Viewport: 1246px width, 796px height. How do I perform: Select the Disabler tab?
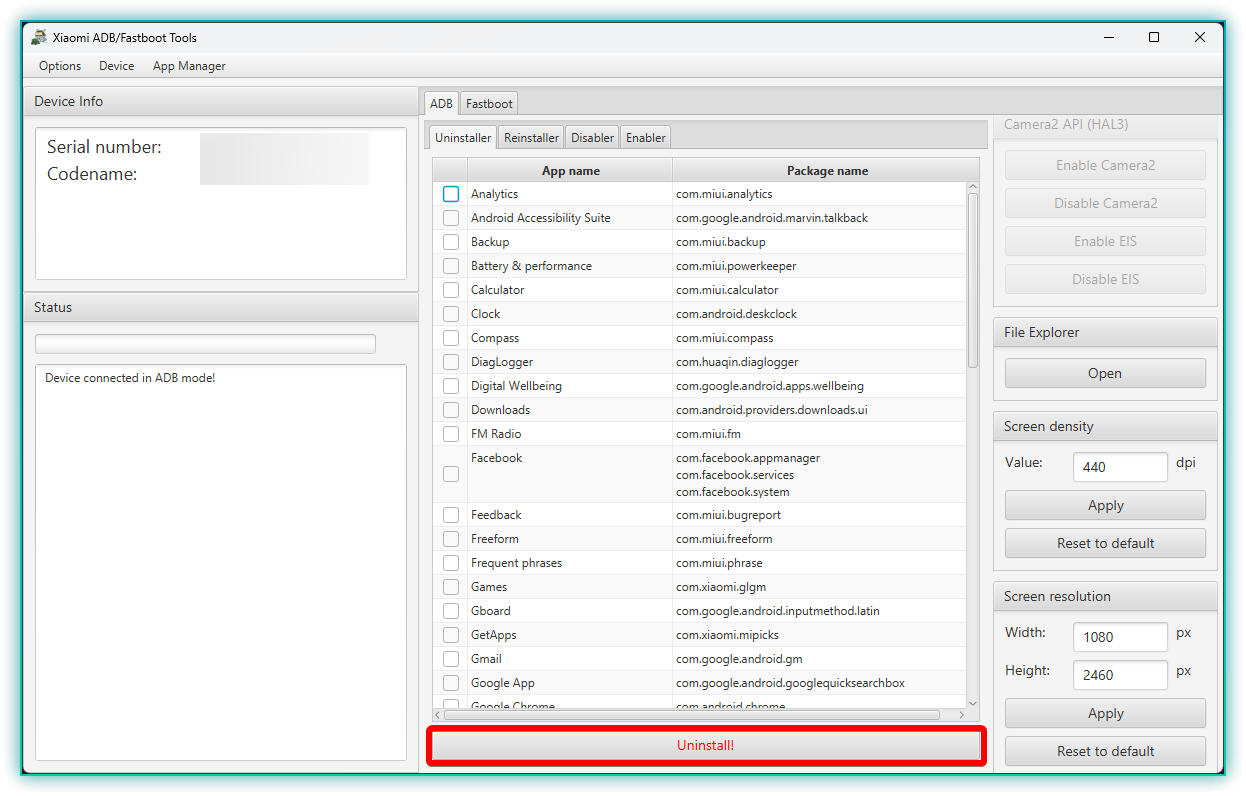point(592,138)
